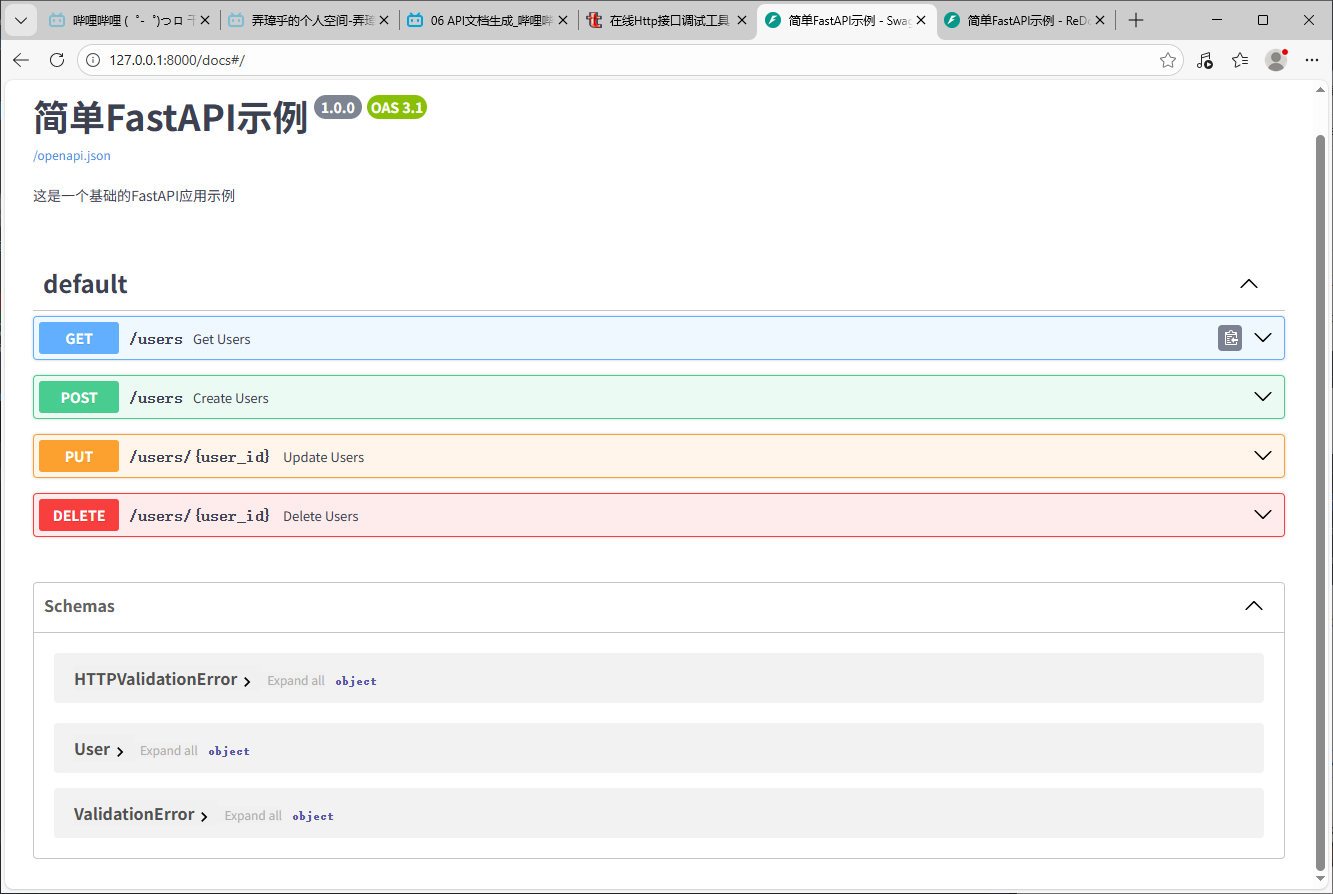Click Get Users summary text
This screenshot has height=894, width=1333.
click(x=222, y=339)
